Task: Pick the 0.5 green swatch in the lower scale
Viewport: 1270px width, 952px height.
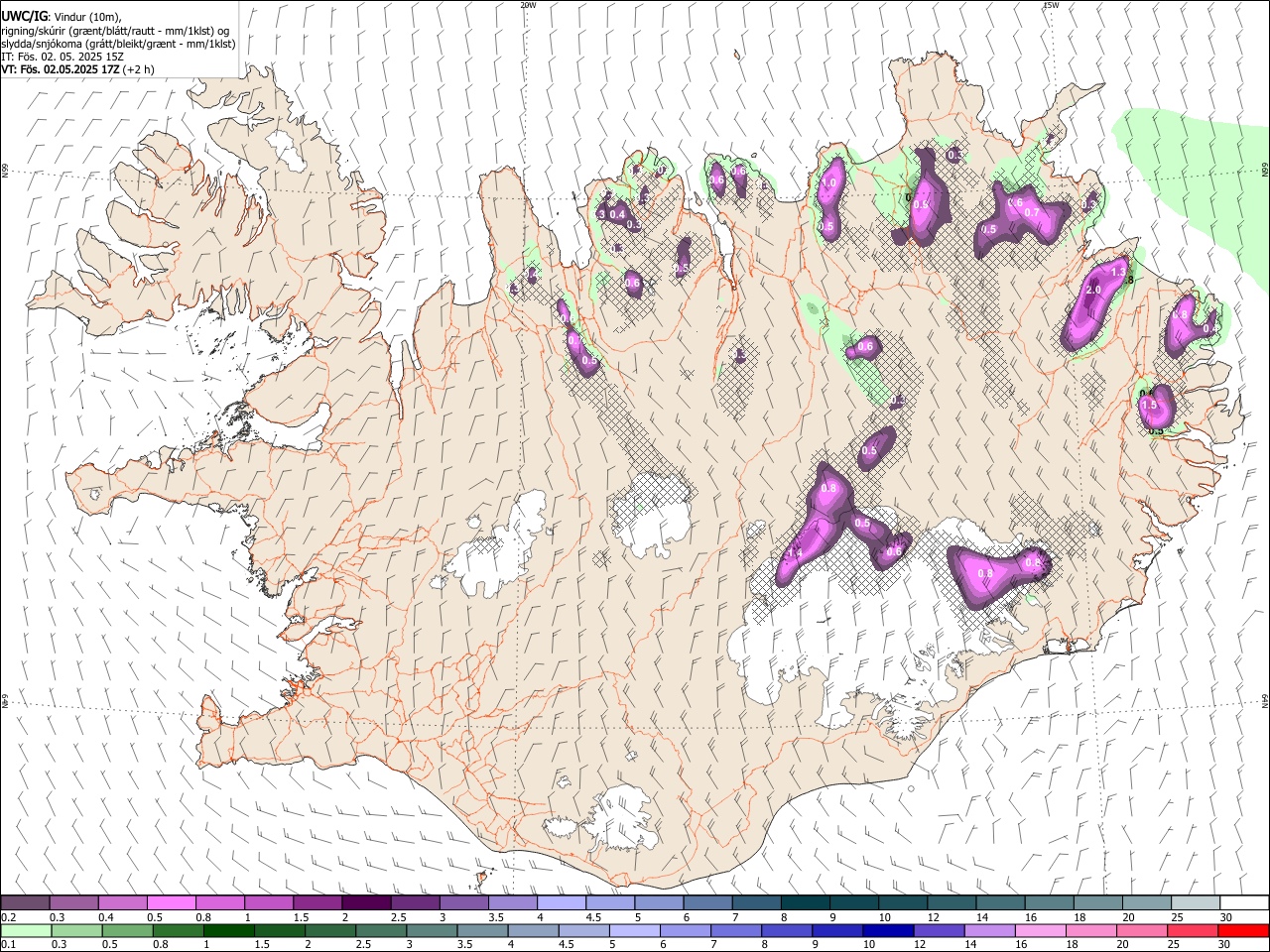Action: click(x=127, y=930)
